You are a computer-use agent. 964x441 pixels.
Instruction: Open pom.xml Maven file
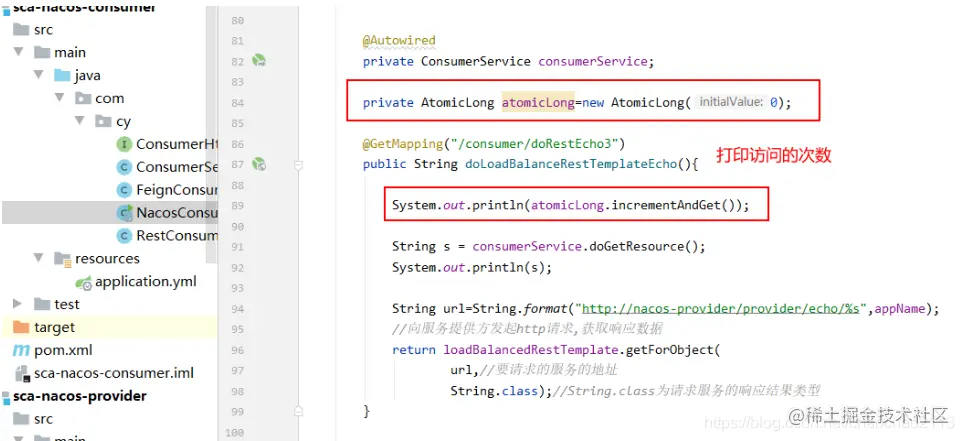point(63,350)
